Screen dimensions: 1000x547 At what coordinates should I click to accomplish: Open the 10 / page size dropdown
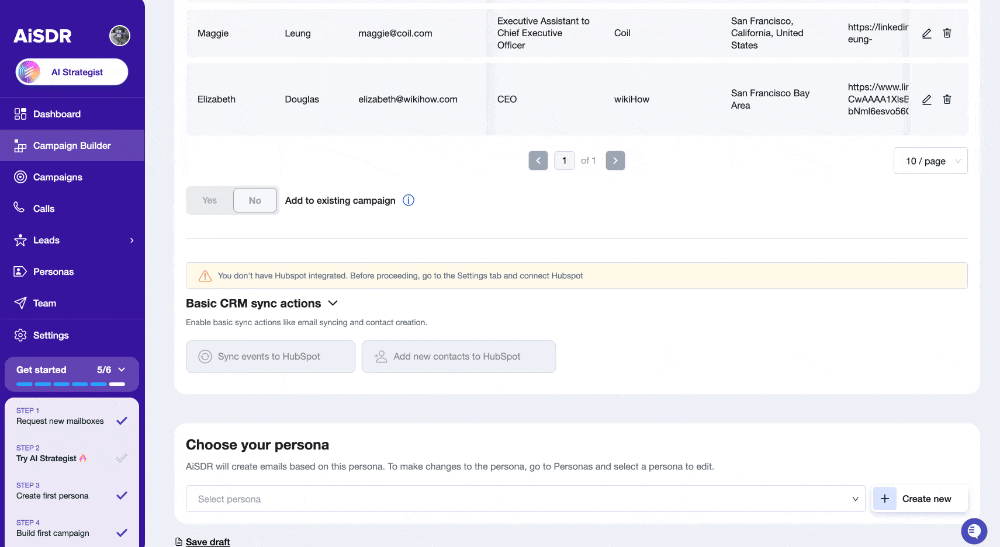point(930,161)
